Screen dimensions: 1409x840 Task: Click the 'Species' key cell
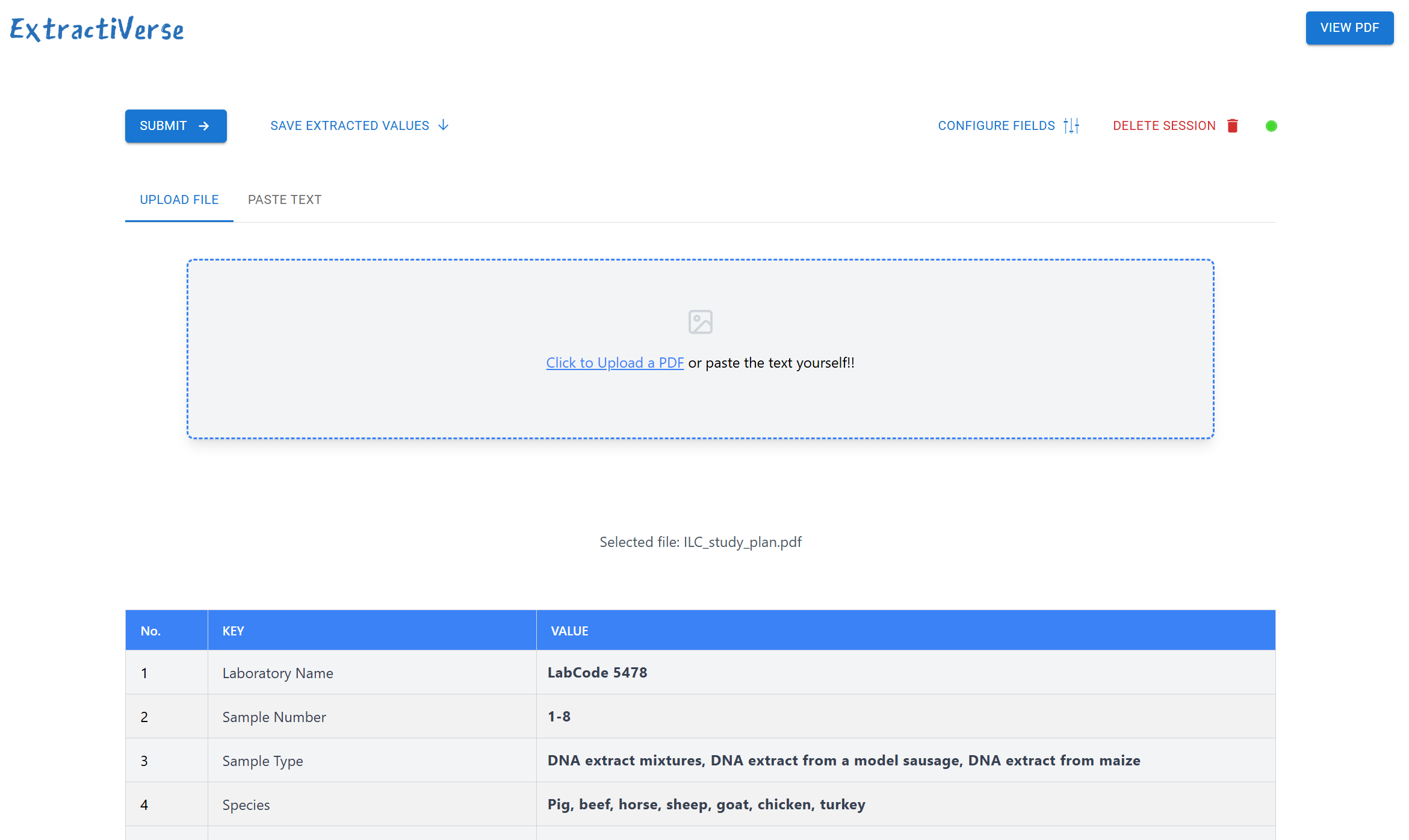[372, 804]
